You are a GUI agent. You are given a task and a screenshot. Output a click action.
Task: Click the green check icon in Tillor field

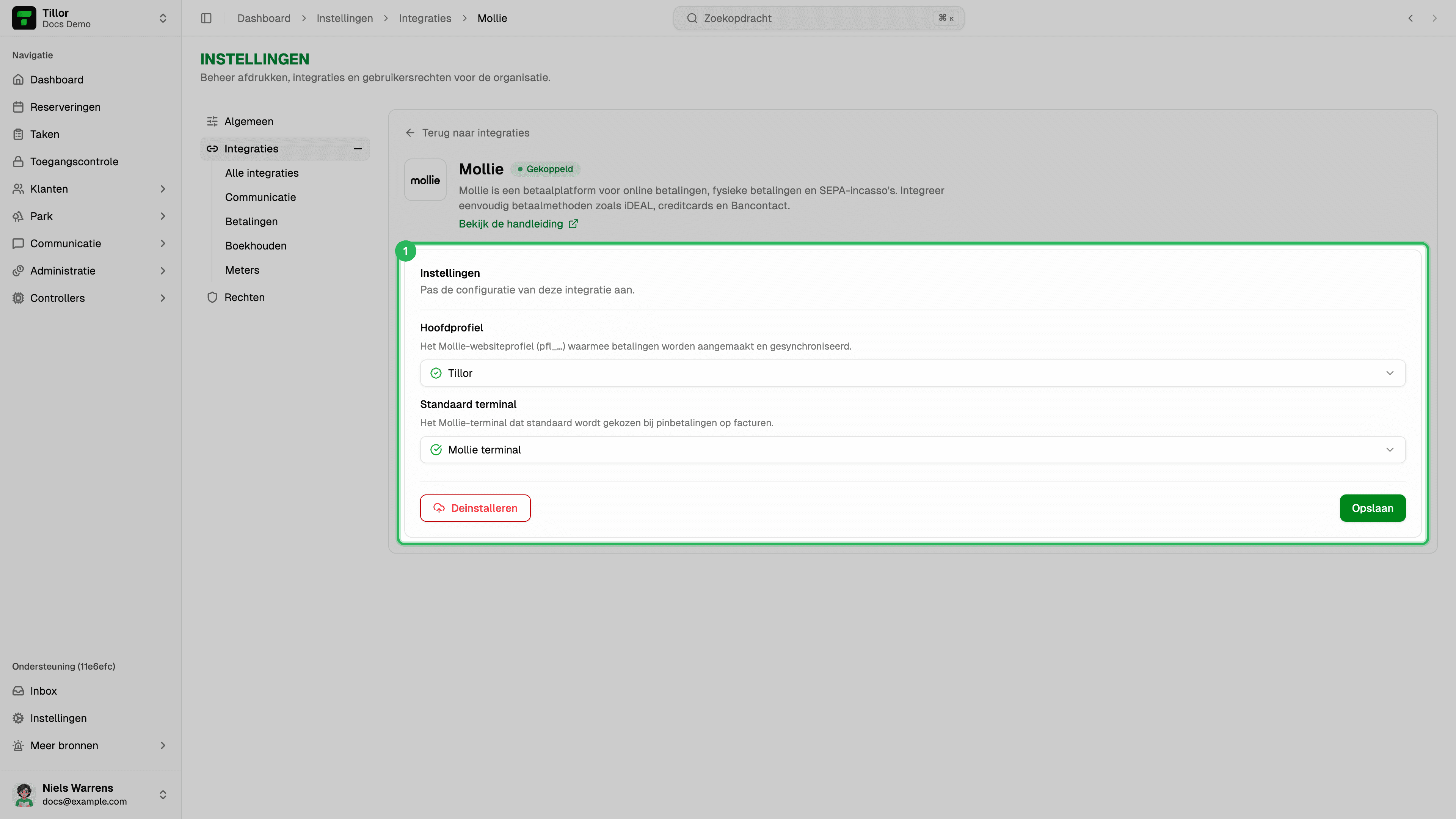point(436,373)
